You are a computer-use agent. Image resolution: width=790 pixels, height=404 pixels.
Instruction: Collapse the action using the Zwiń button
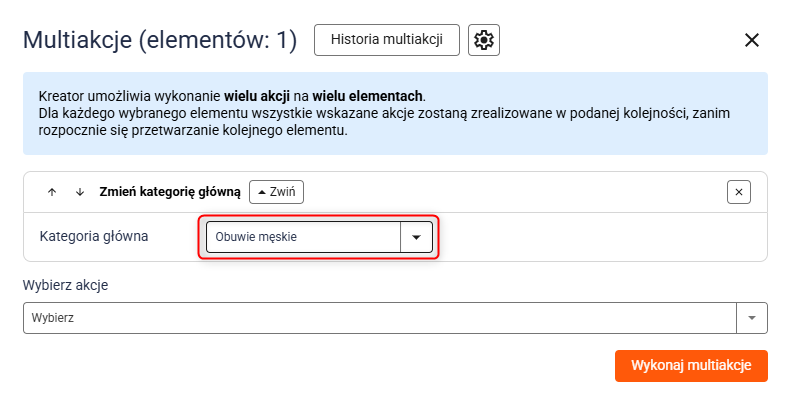point(276,192)
